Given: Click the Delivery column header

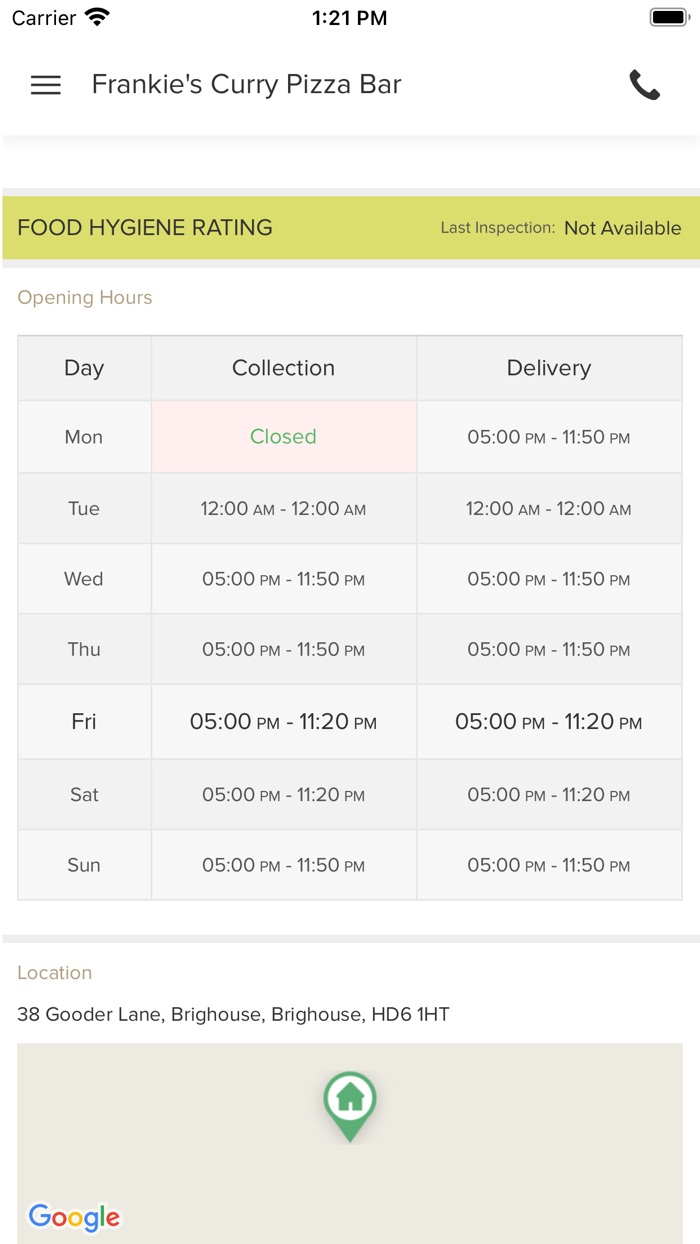Looking at the screenshot, I should point(549,368).
